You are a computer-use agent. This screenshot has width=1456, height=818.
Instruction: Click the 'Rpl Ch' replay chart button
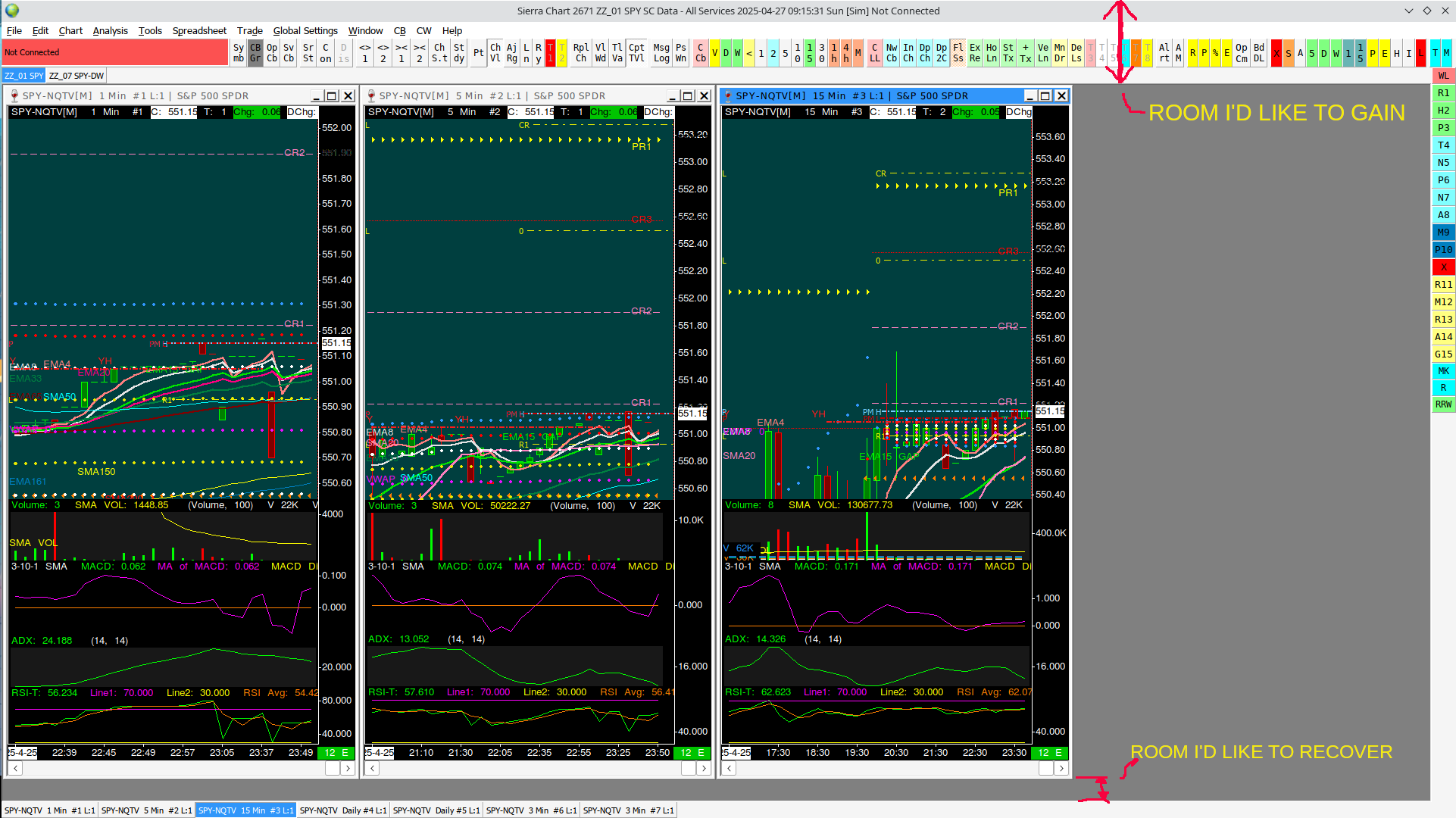[580, 52]
